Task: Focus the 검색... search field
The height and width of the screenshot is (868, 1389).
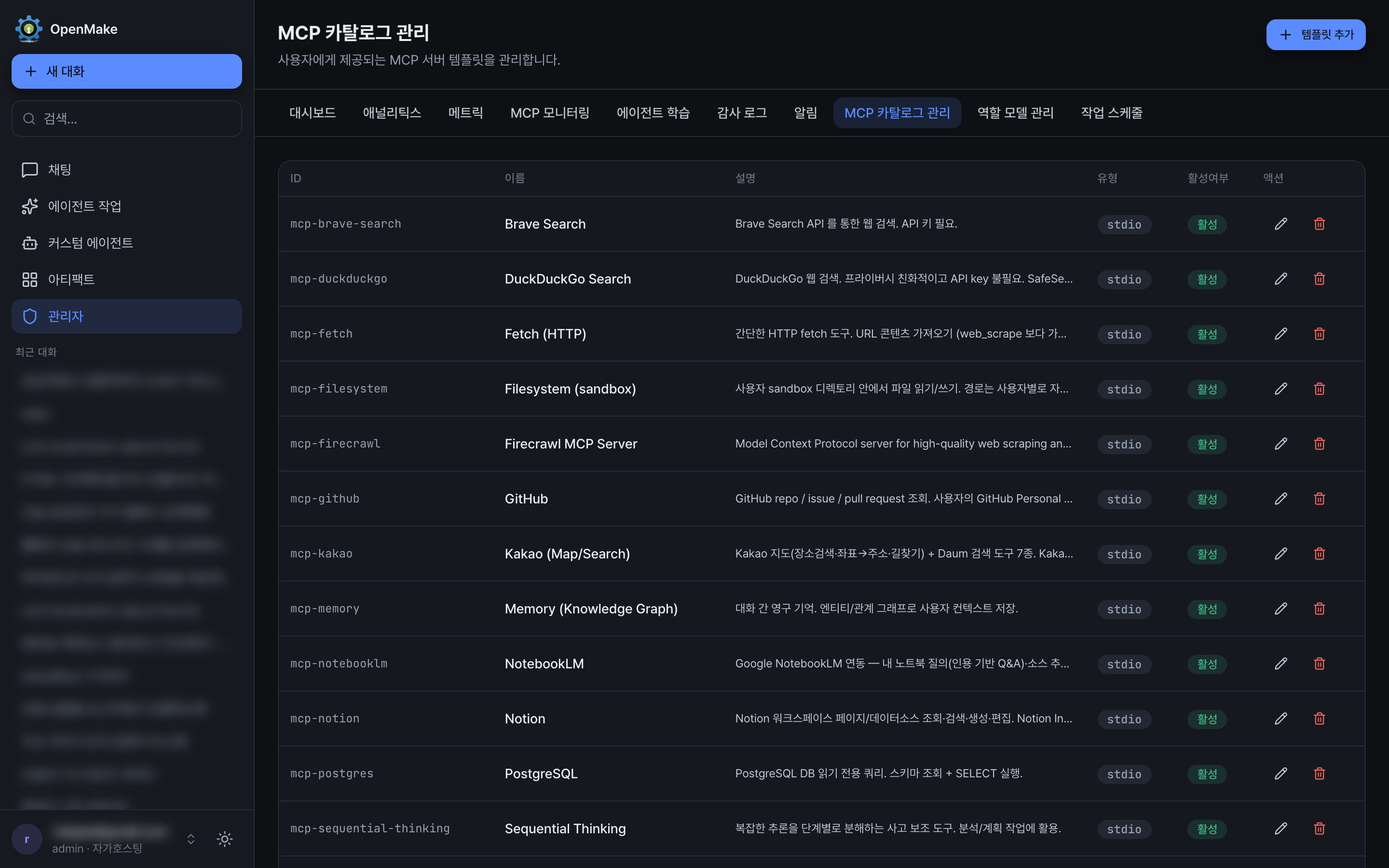Action: (126, 118)
